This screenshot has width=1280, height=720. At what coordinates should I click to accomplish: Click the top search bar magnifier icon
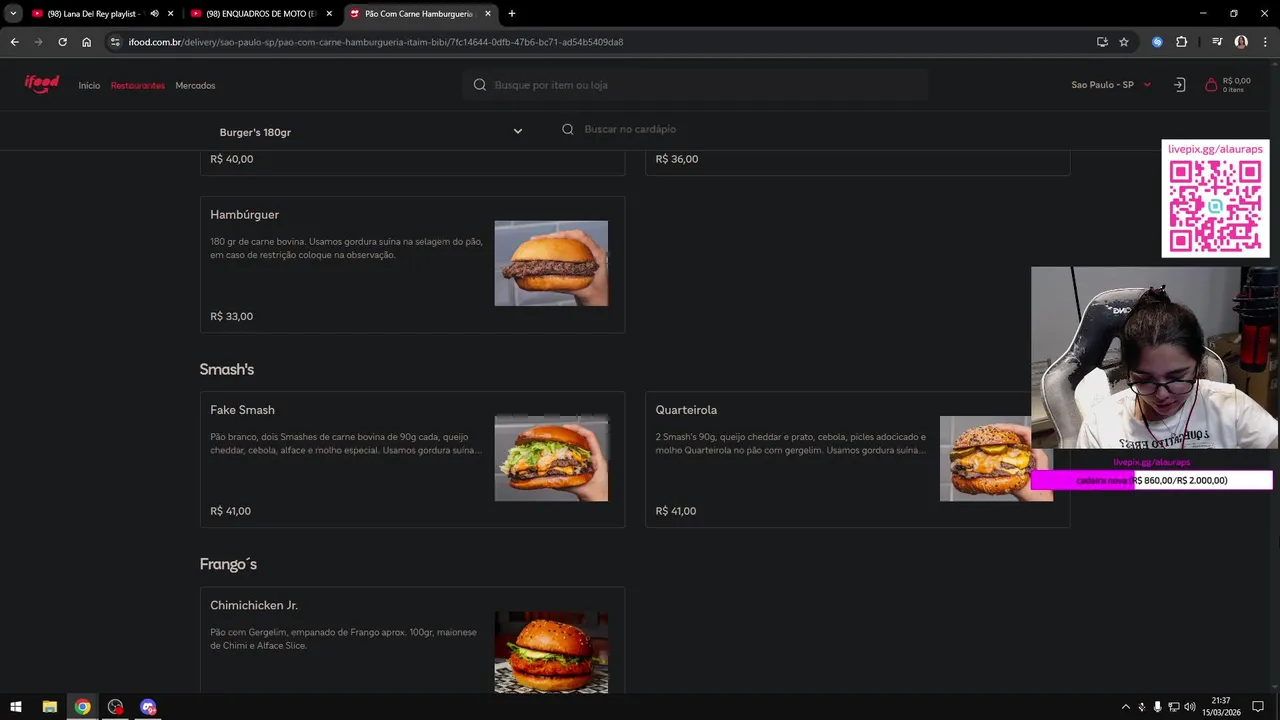point(480,85)
